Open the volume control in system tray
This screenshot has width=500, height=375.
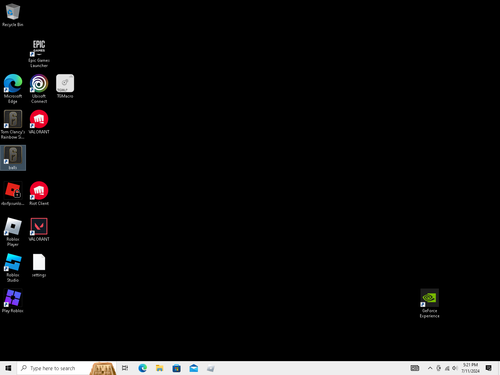(455, 368)
